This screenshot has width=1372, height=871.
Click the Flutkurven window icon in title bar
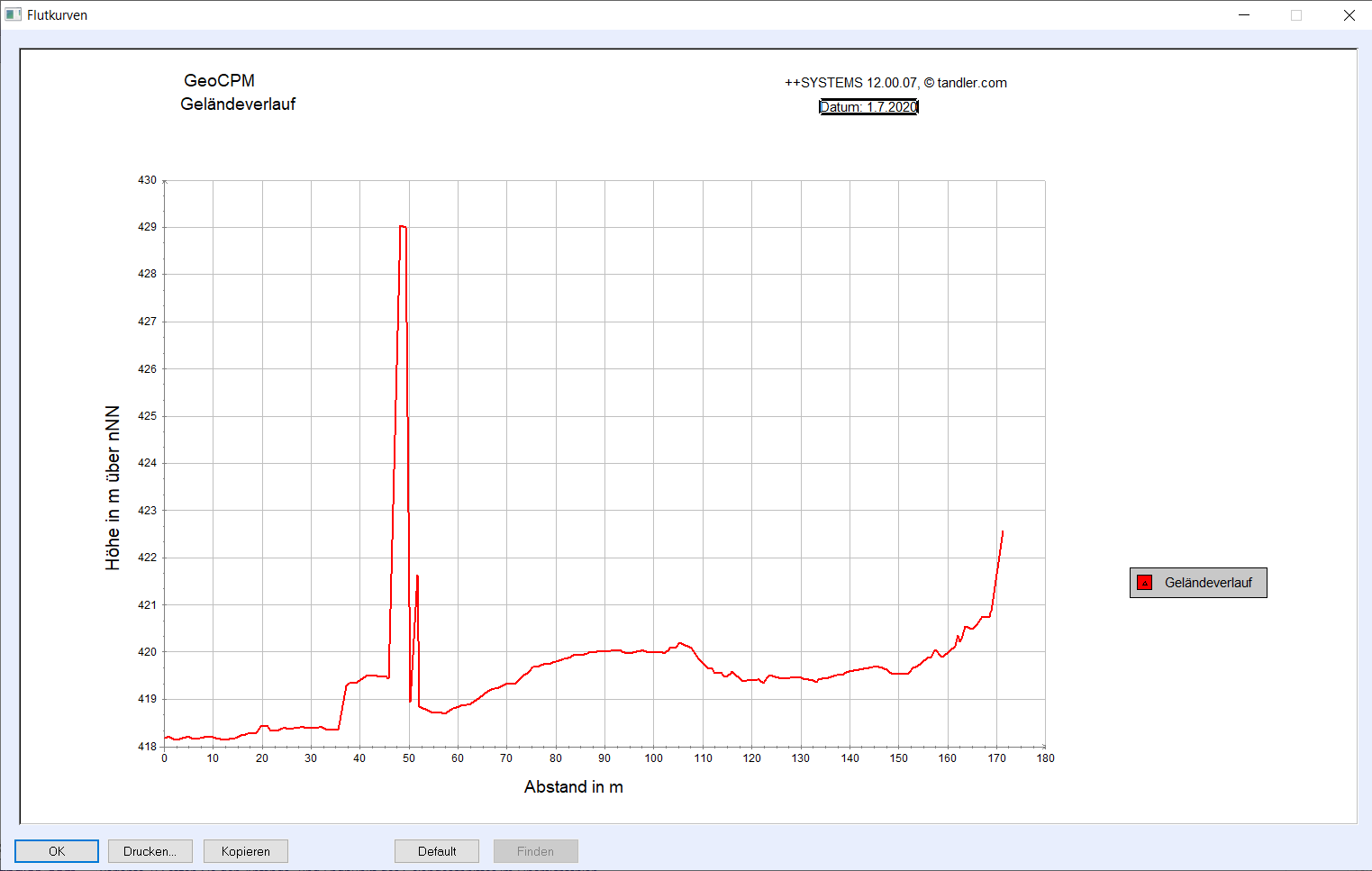point(13,14)
